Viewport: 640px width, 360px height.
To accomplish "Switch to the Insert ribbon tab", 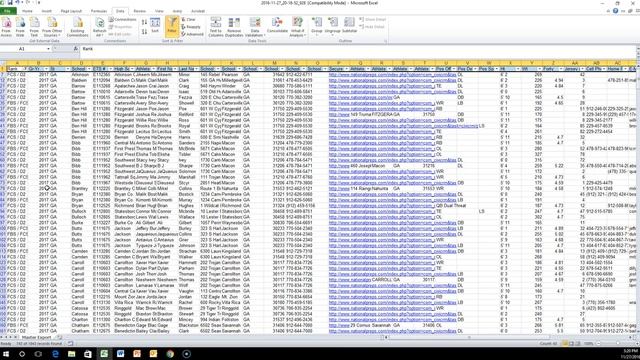I will pos(47,11).
